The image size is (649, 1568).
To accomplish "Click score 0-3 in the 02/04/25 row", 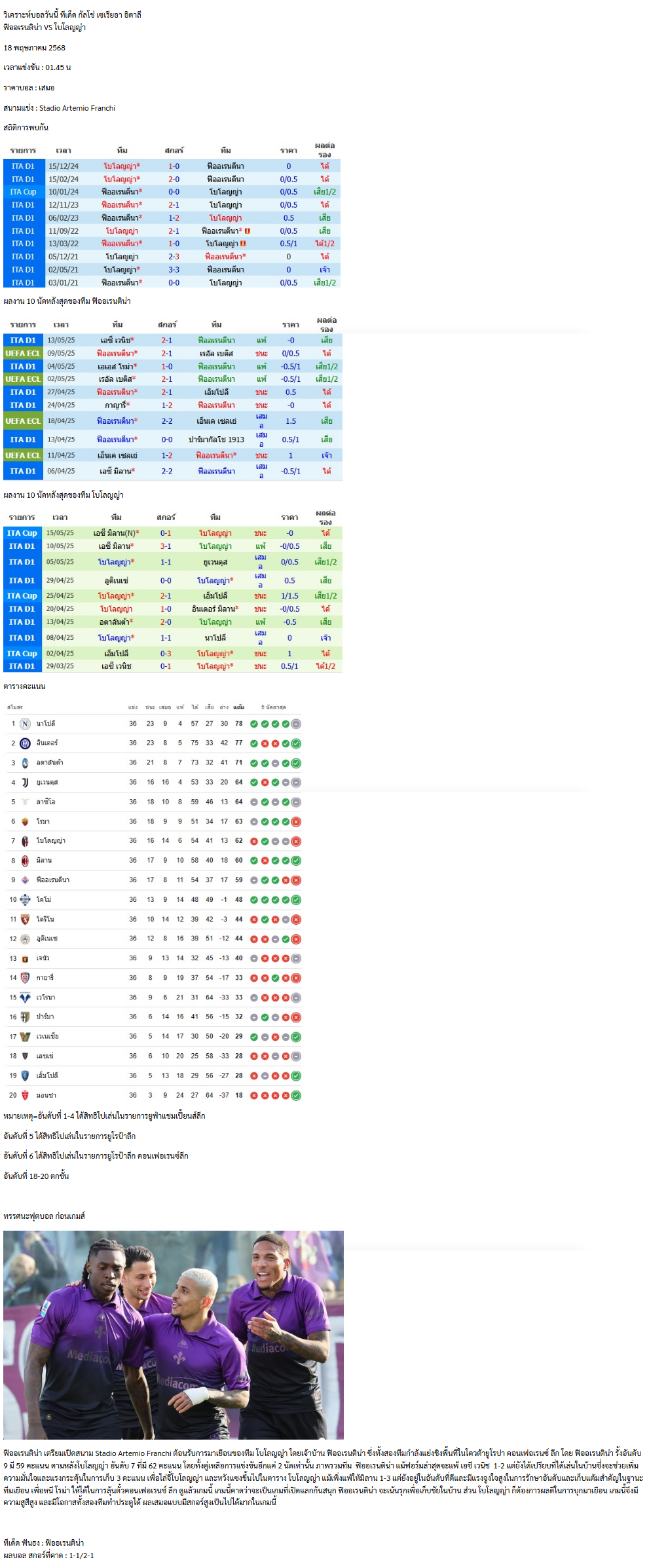I will point(166,654).
